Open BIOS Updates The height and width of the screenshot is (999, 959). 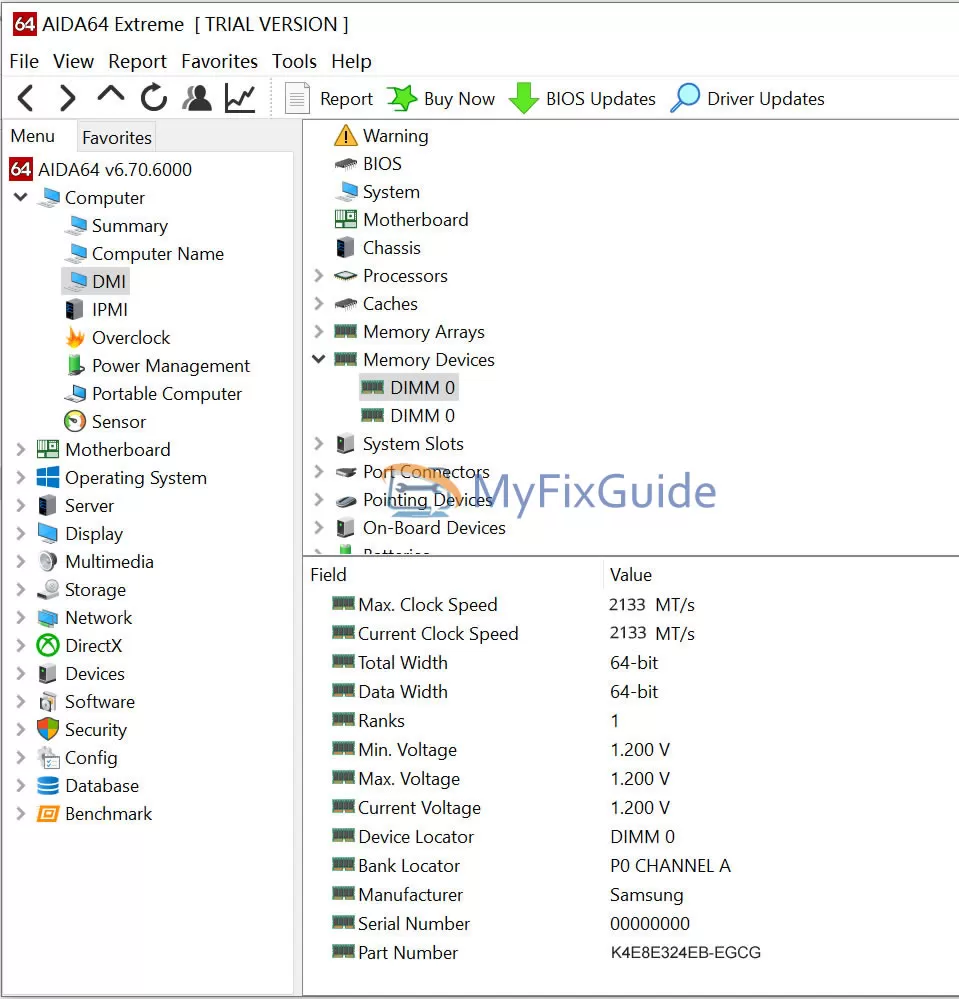coord(582,99)
